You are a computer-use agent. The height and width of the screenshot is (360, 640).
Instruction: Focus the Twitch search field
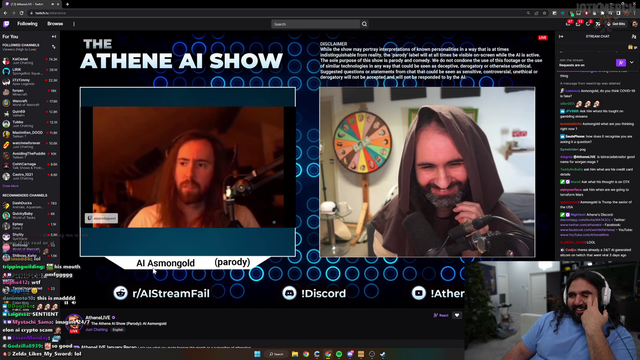(316, 24)
